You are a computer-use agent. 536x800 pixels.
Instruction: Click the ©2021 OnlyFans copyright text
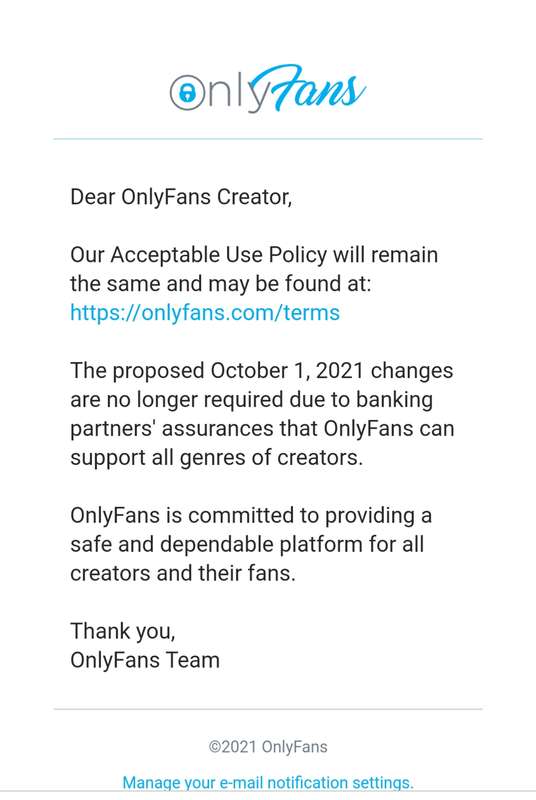click(x=268, y=747)
